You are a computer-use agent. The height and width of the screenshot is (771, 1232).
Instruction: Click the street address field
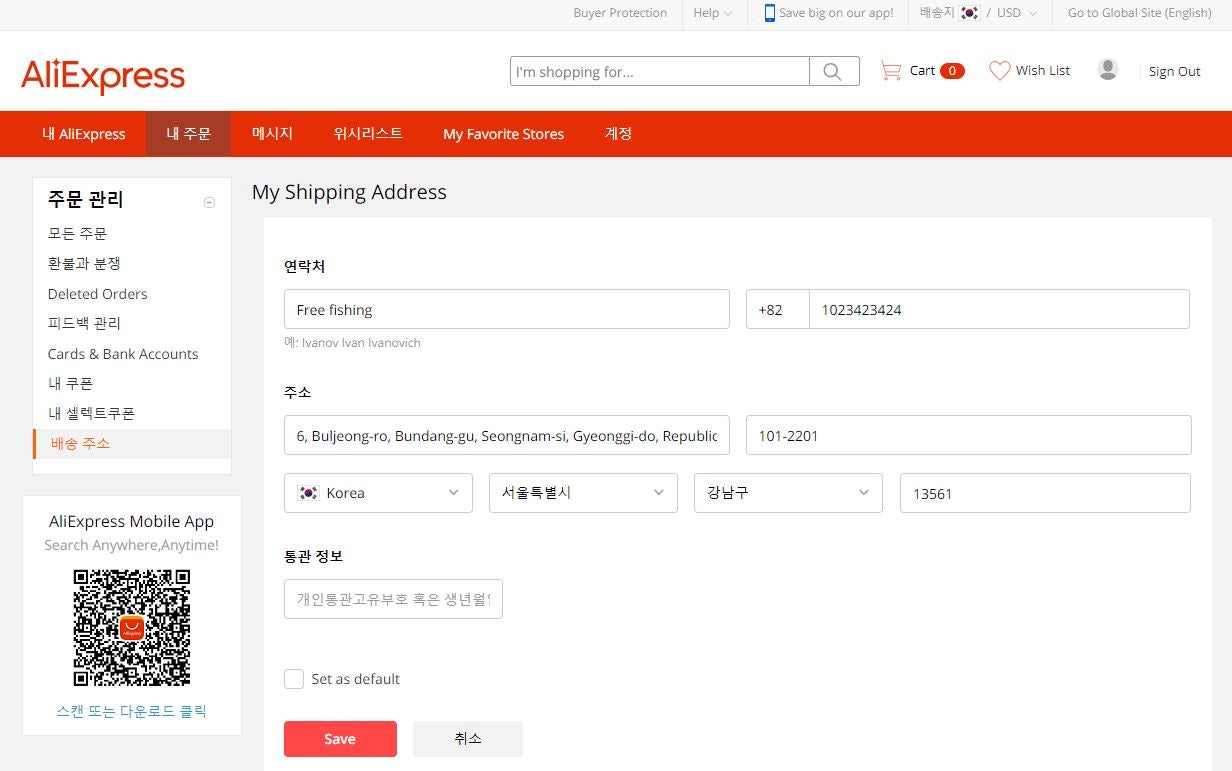(x=507, y=435)
